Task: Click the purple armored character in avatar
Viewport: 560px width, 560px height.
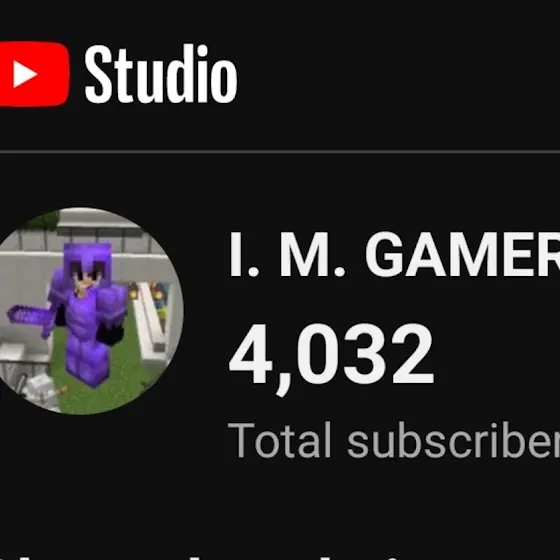Action: pyautogui.click(x=88, y=312)
